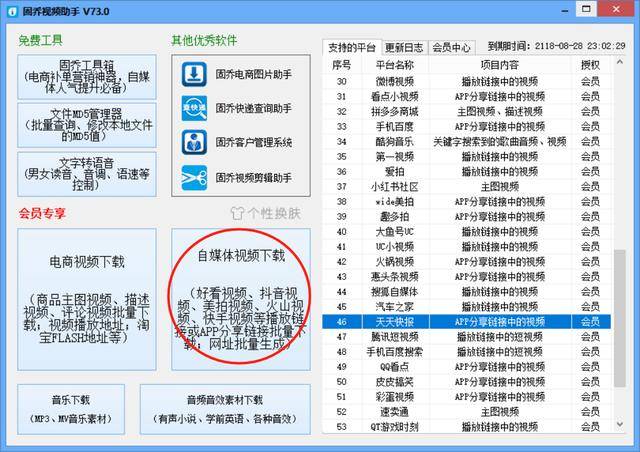The image size is (640, 452).
Task: Launch the 文字转语音 tool
Action: tap(87, 174)
